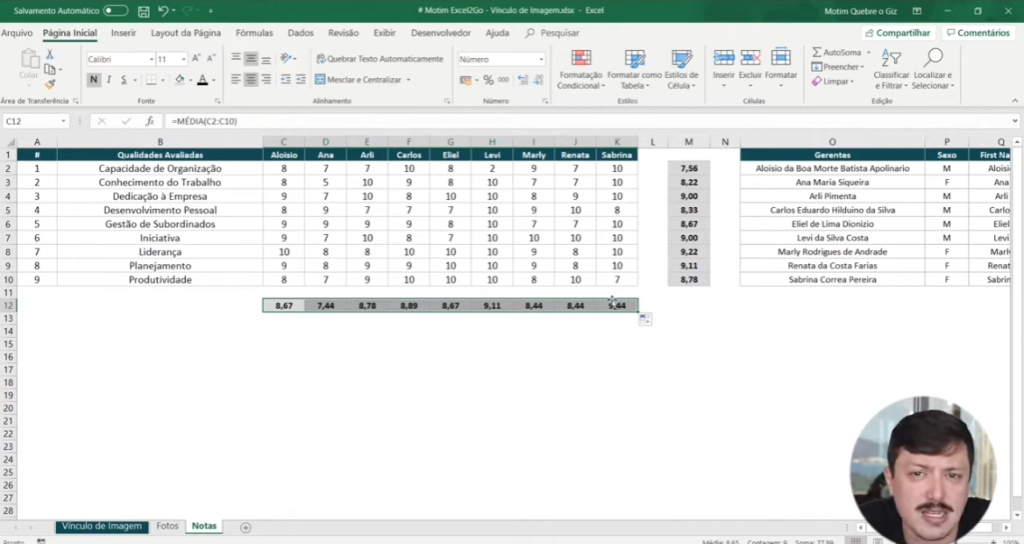The image size is (1024, 544).
Task: Click the Select All corner triangle
Action: point(9,142)
